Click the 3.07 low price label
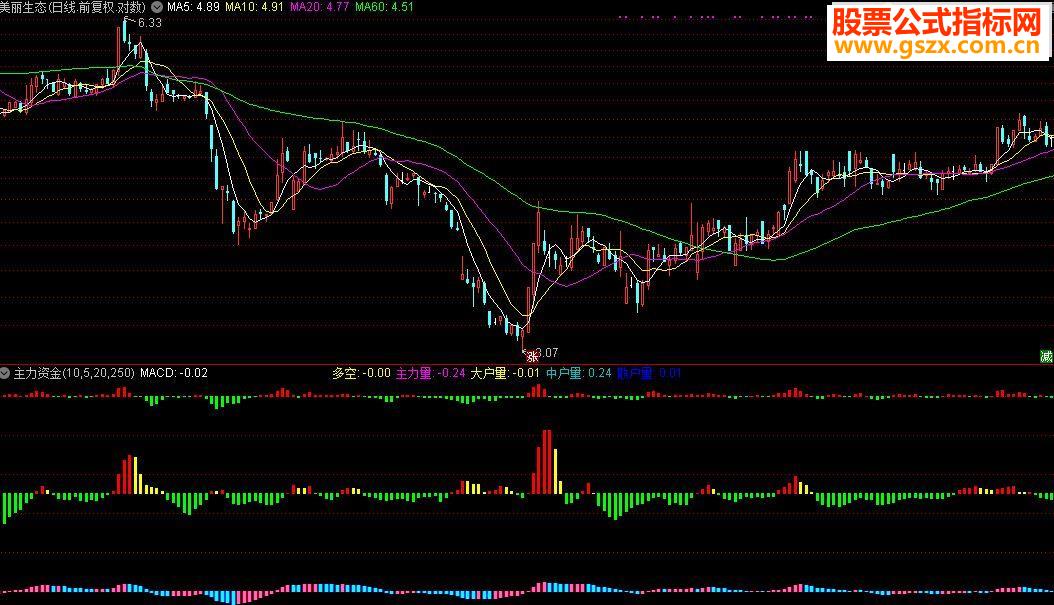 click(x=547, y=352)
